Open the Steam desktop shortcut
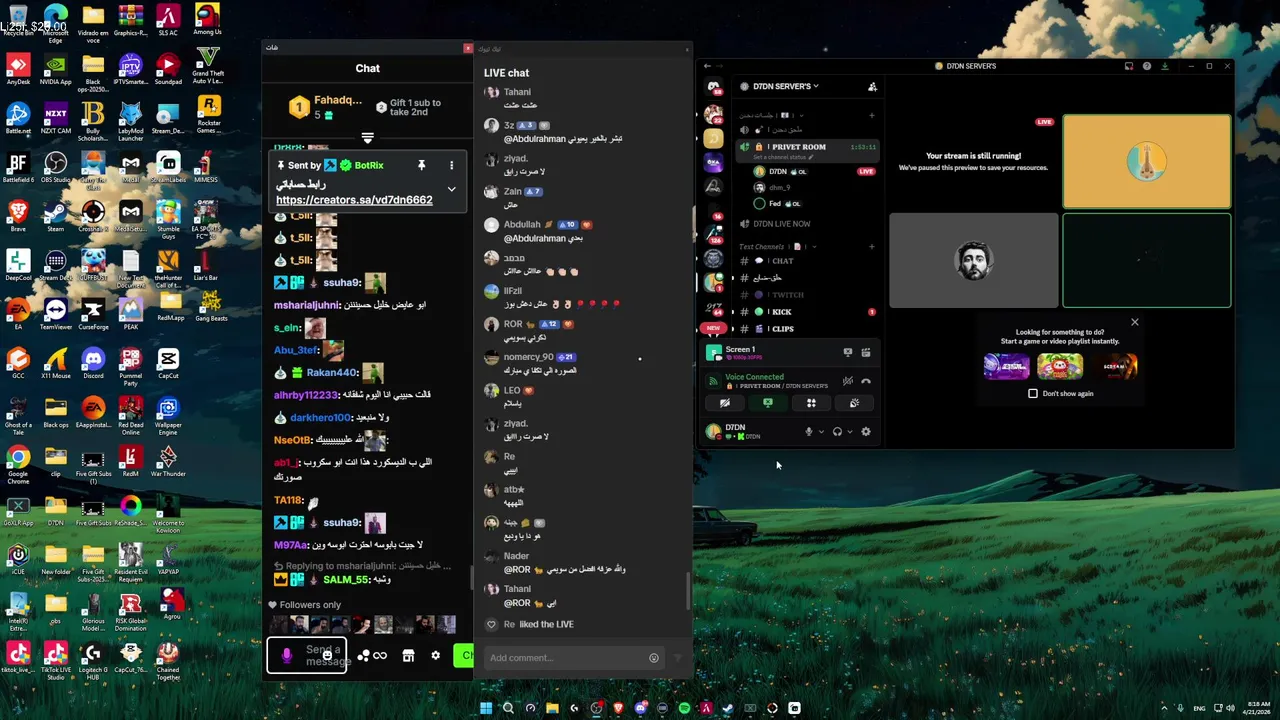This screenshot has height=720, width=1280. tap(55, 217)
